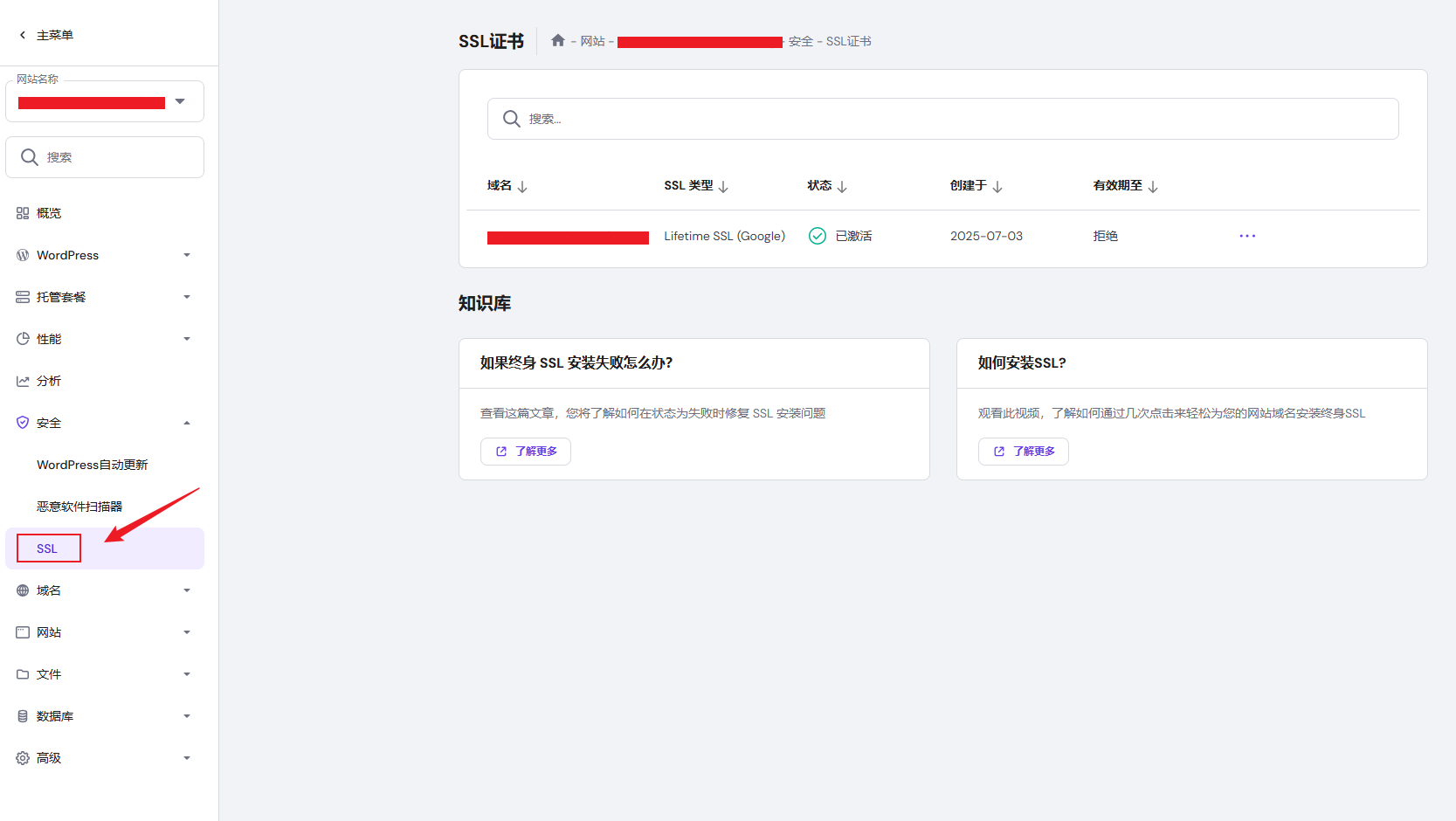1456x821 pixels.
Task: Select SSL in the security submenu
Action: 47,548
